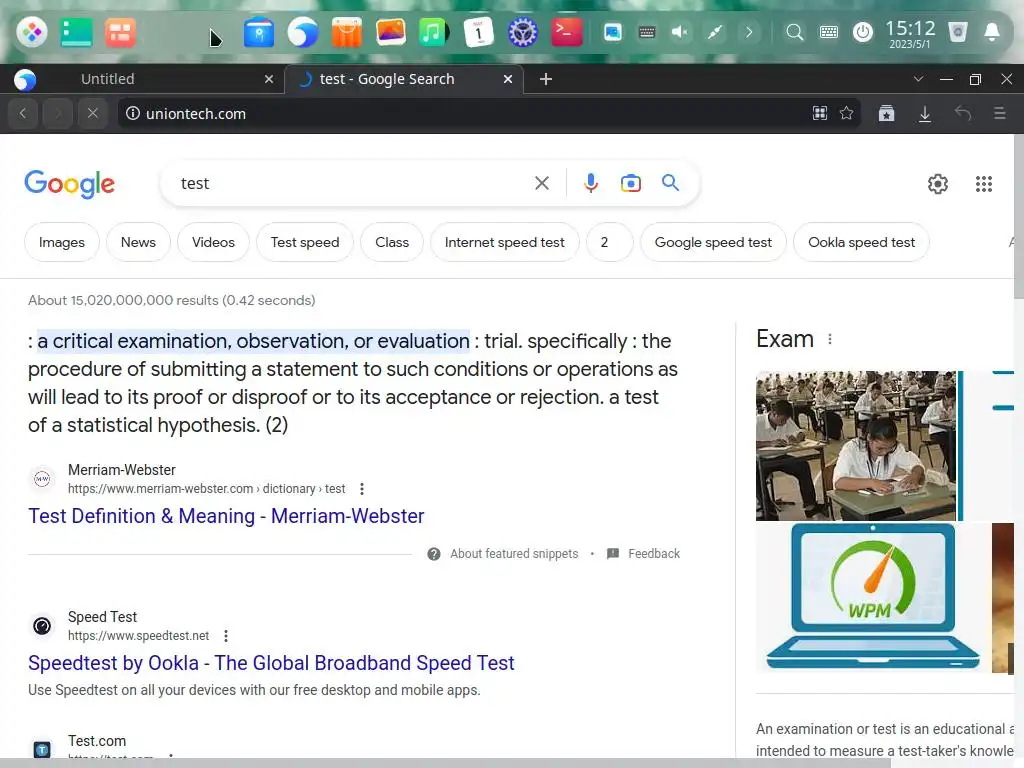Screen dimensions: 1024x768
Task: Launch the green music player in the dock
Action: coord(434,32)
